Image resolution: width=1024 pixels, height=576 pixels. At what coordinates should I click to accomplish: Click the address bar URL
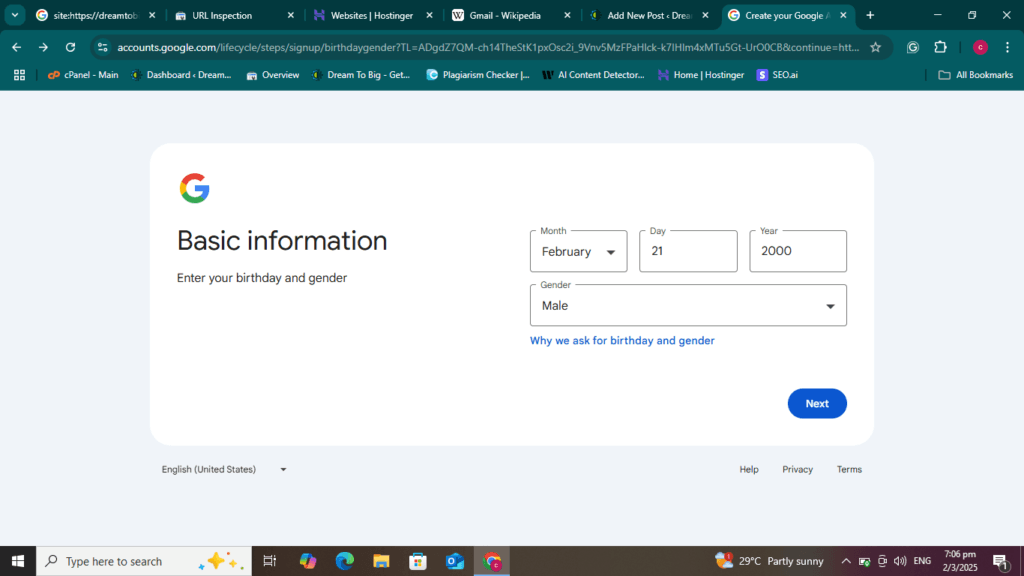(x=488, y=47)
